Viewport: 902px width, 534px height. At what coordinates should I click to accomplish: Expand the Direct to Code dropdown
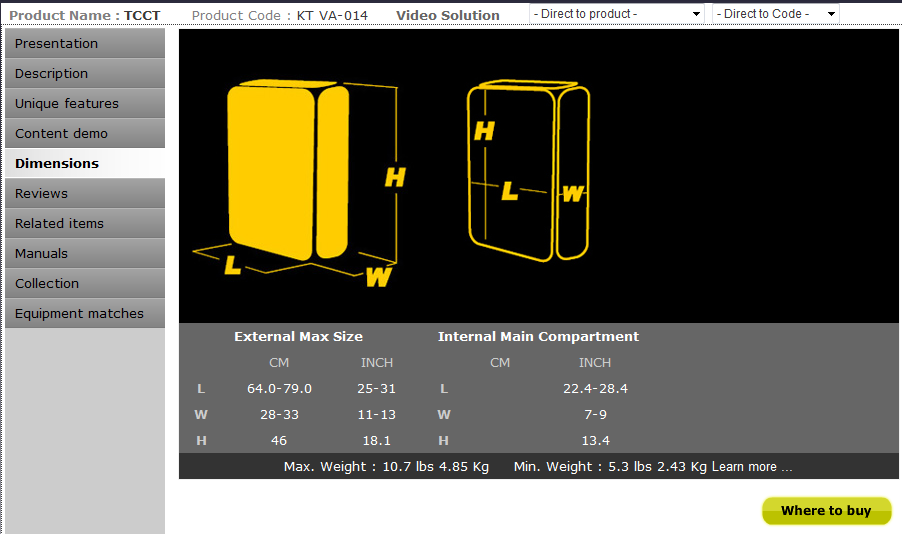coord(776,14)
